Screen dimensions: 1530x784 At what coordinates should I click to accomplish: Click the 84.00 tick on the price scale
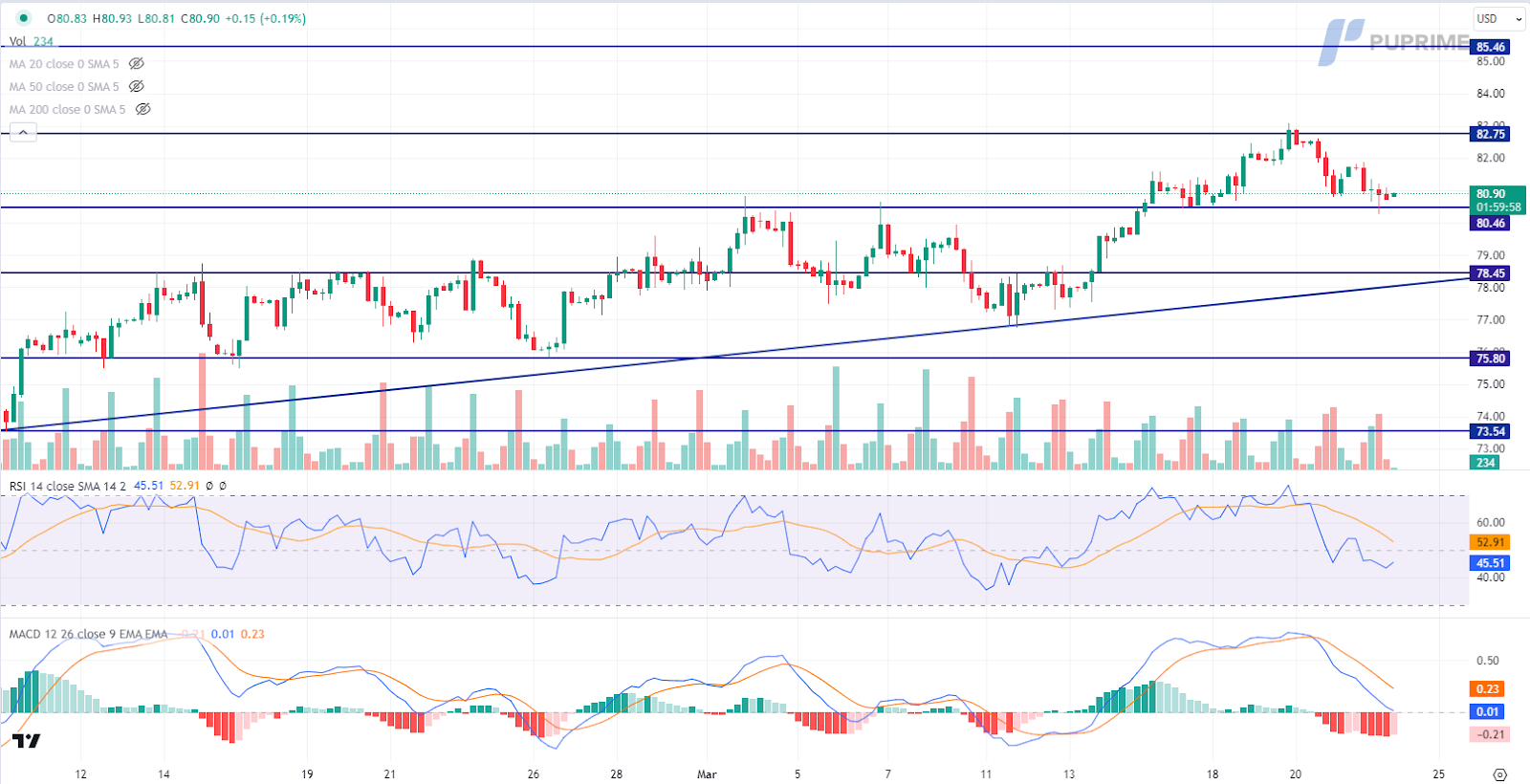(x=1490, y=94)
